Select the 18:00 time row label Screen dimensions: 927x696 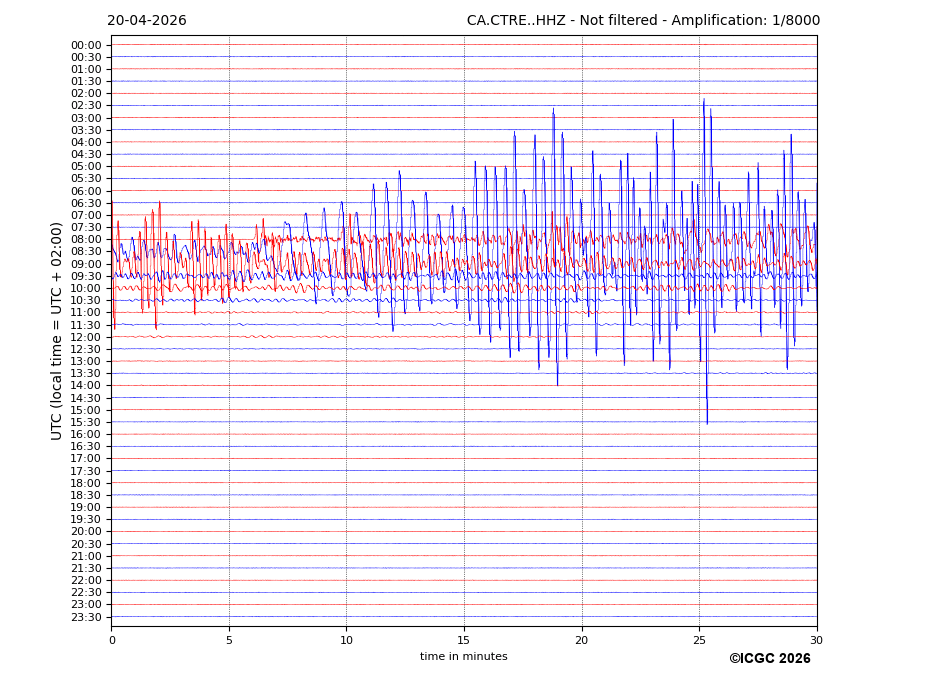coord(86,483)
